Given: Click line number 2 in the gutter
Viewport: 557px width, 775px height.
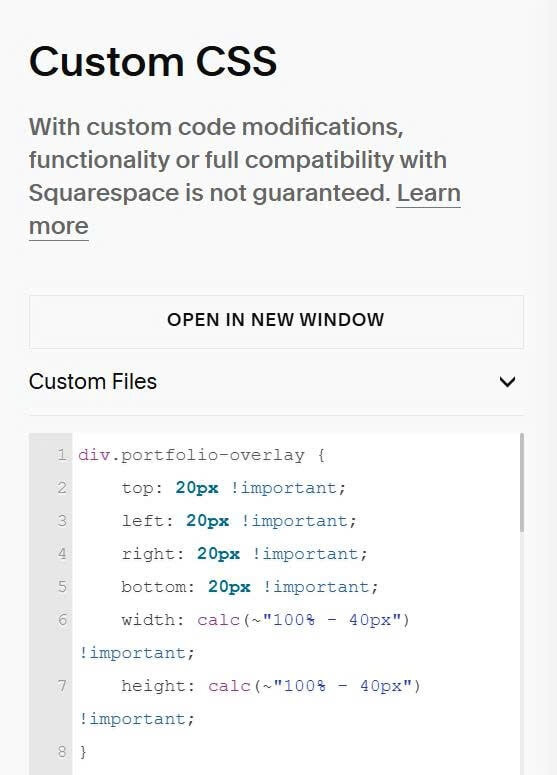Looking at the screenshot, I should coord(62,488).
